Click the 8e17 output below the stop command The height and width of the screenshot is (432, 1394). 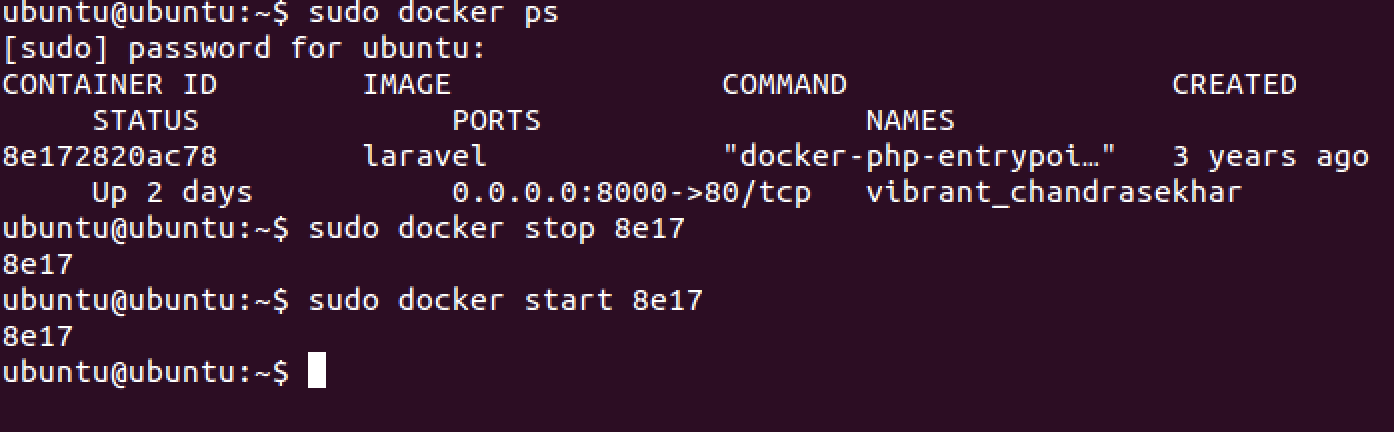tap(37, 264)
